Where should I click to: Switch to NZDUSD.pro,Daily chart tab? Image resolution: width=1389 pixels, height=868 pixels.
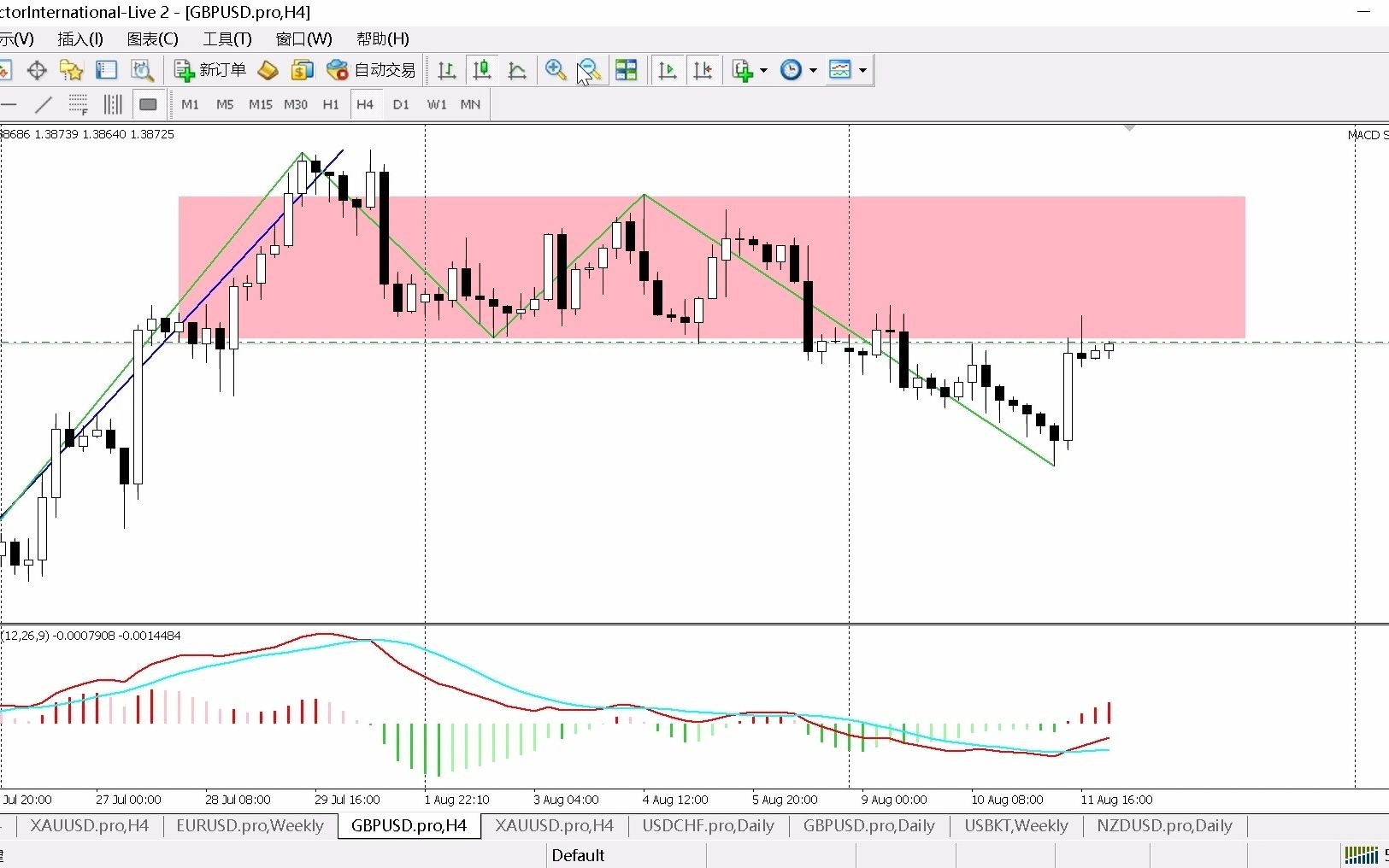1164,825
